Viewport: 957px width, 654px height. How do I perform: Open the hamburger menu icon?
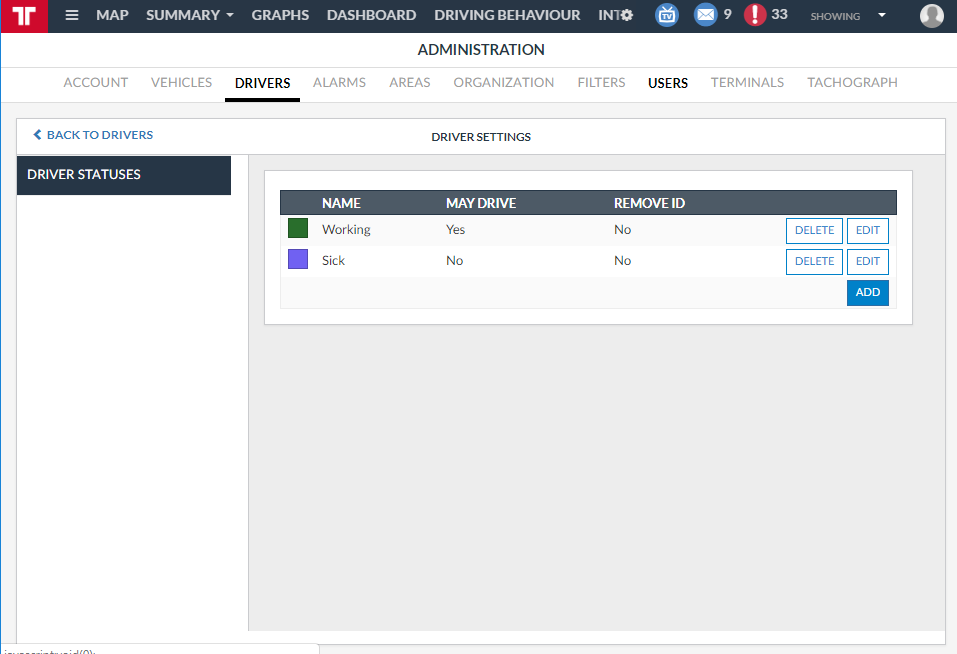[x=72, y=16]
